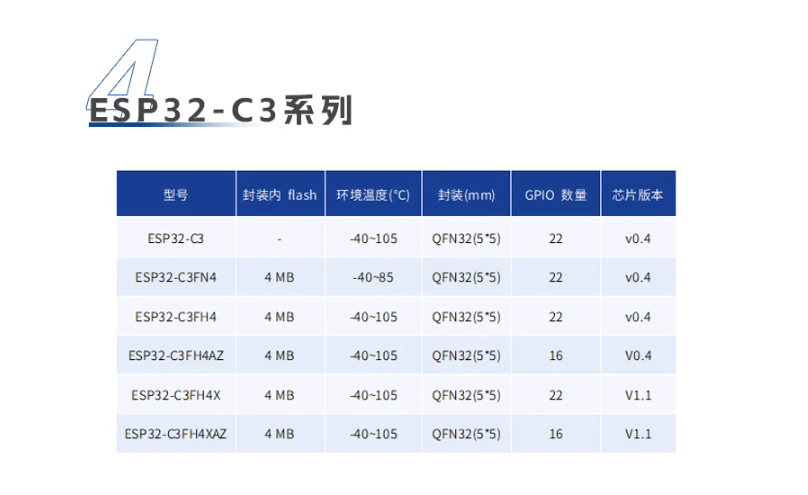Click QFN32(5*5) package in ESP32-C3 row
The width and height of the screenshot is (808, 495).
466,238
